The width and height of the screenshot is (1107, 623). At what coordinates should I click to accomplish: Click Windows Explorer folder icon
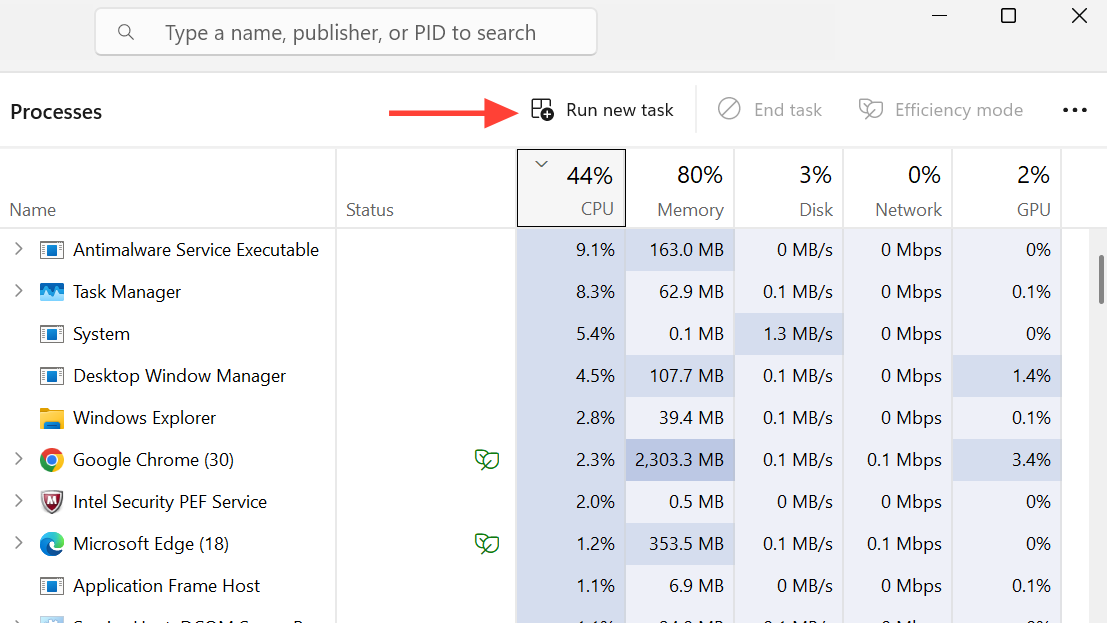click(x=52, y=418)
